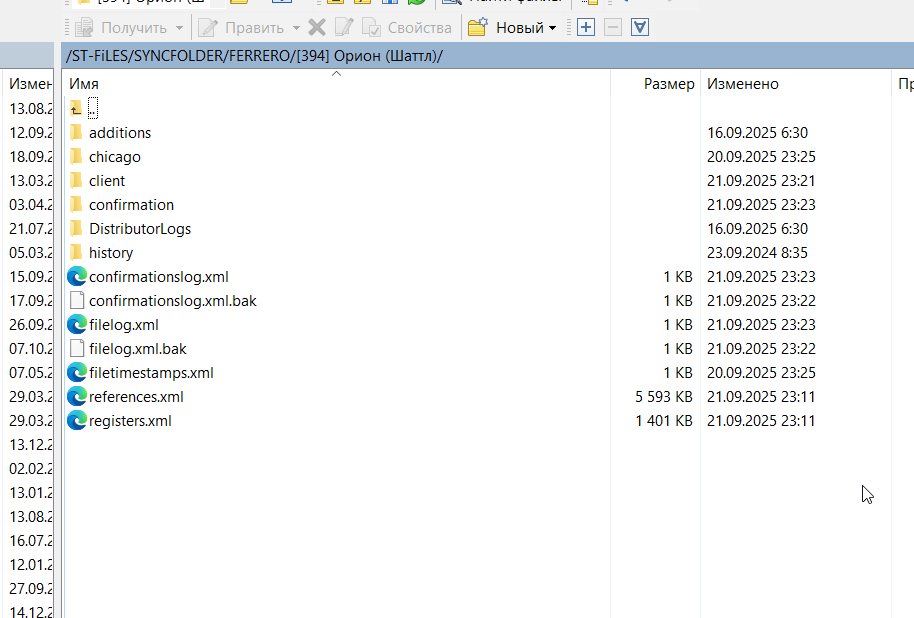Click the confirmationslog.xml Edge file icon
Image resolution: width=914 pixels, height=618 pixels.
tap(77, 276)
